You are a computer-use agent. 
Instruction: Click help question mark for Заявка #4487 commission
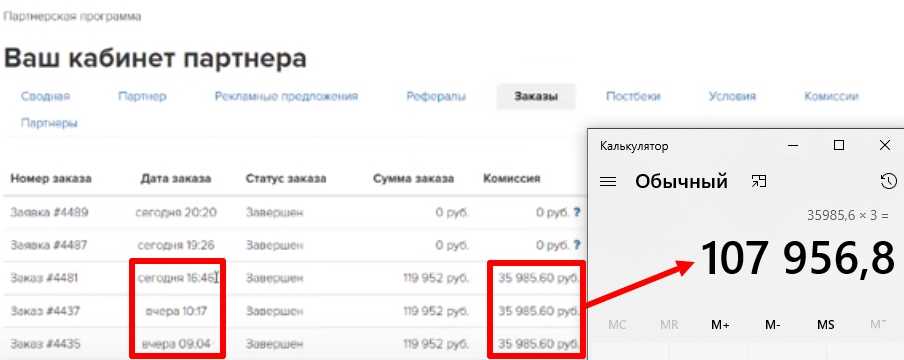tap(576, 245)
